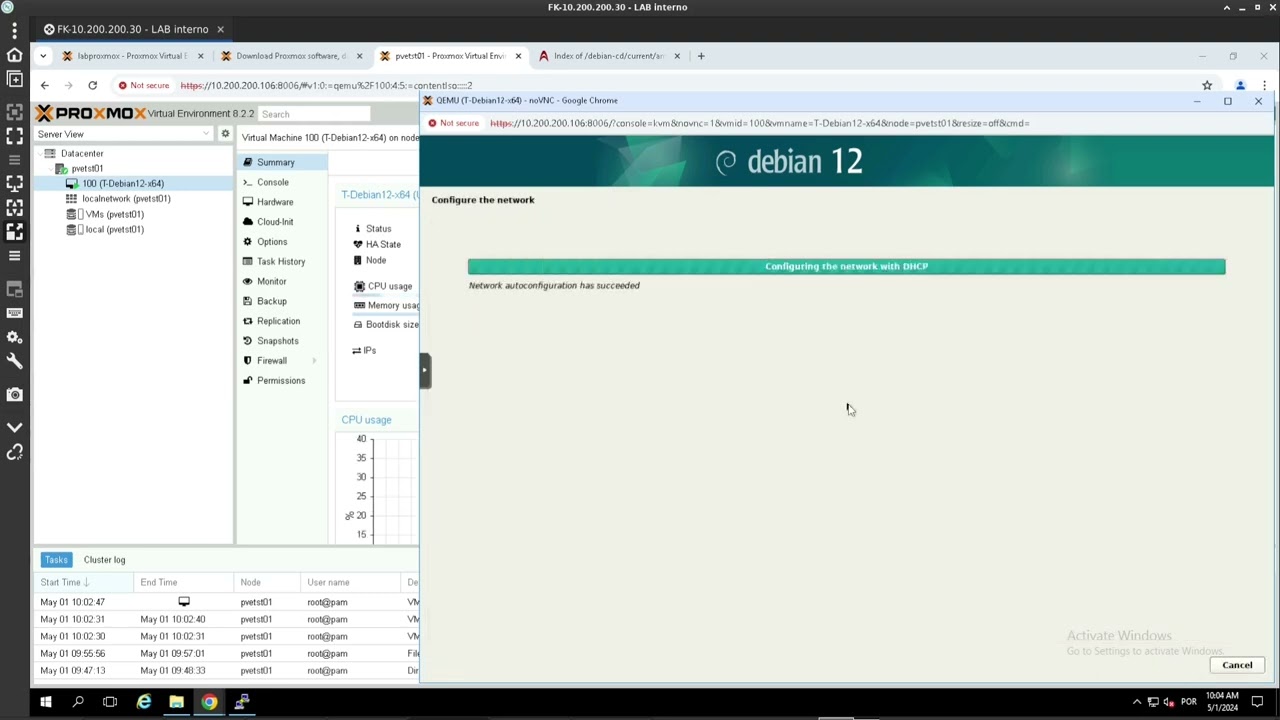Click the Proxmox search field
This screenshot has width=1280, height=720.
(x=314, y=114)
